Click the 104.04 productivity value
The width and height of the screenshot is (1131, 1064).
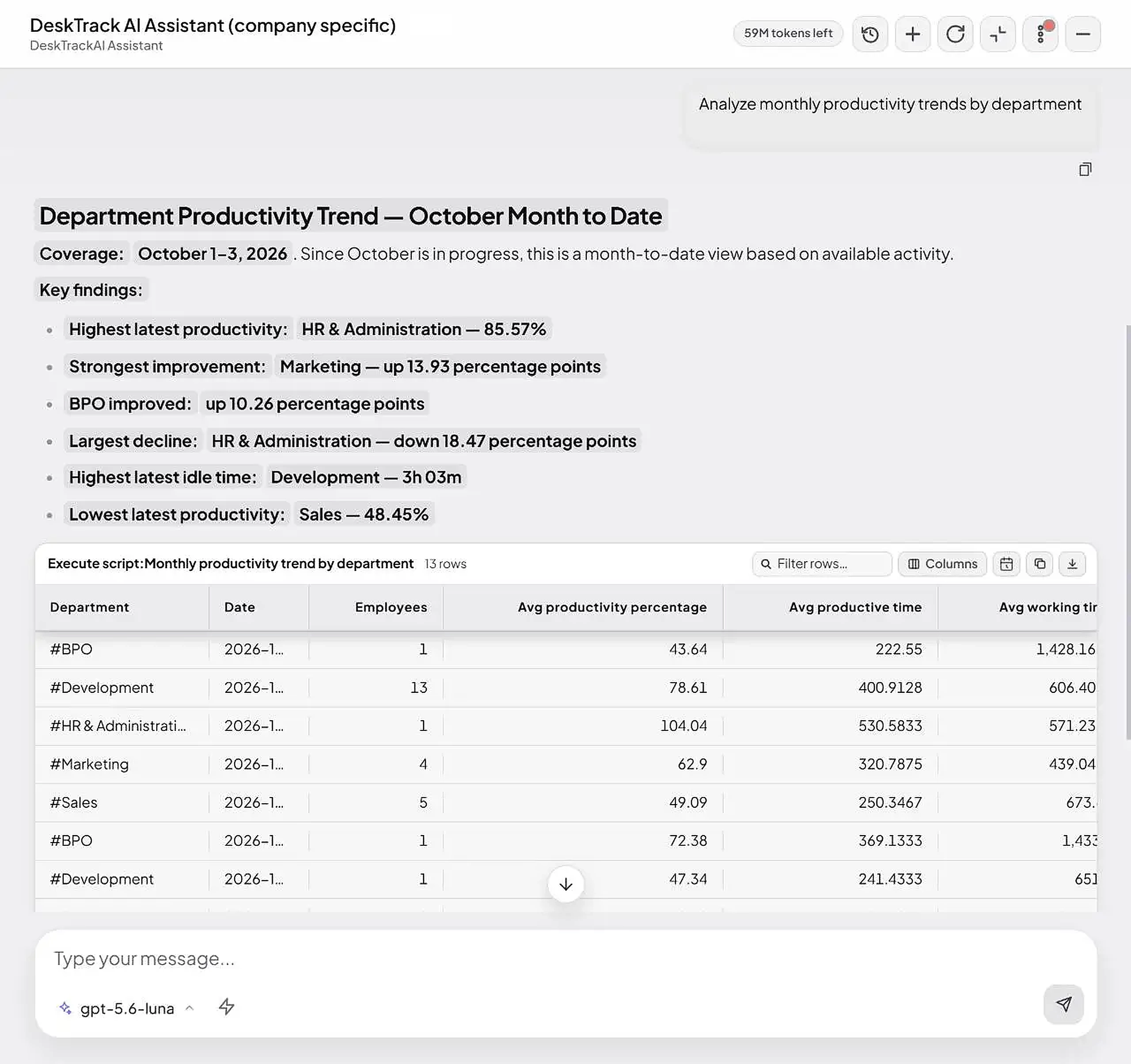(683, 726)
